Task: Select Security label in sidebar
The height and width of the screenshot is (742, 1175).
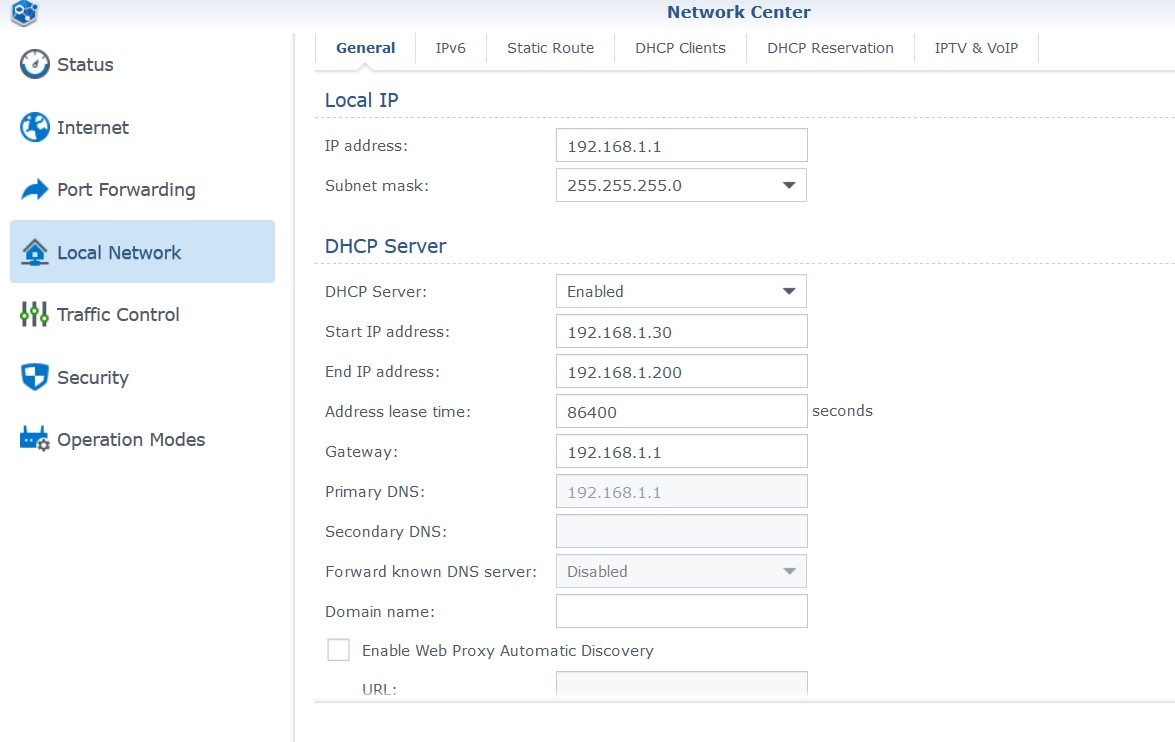Action: tap(93, 378)
